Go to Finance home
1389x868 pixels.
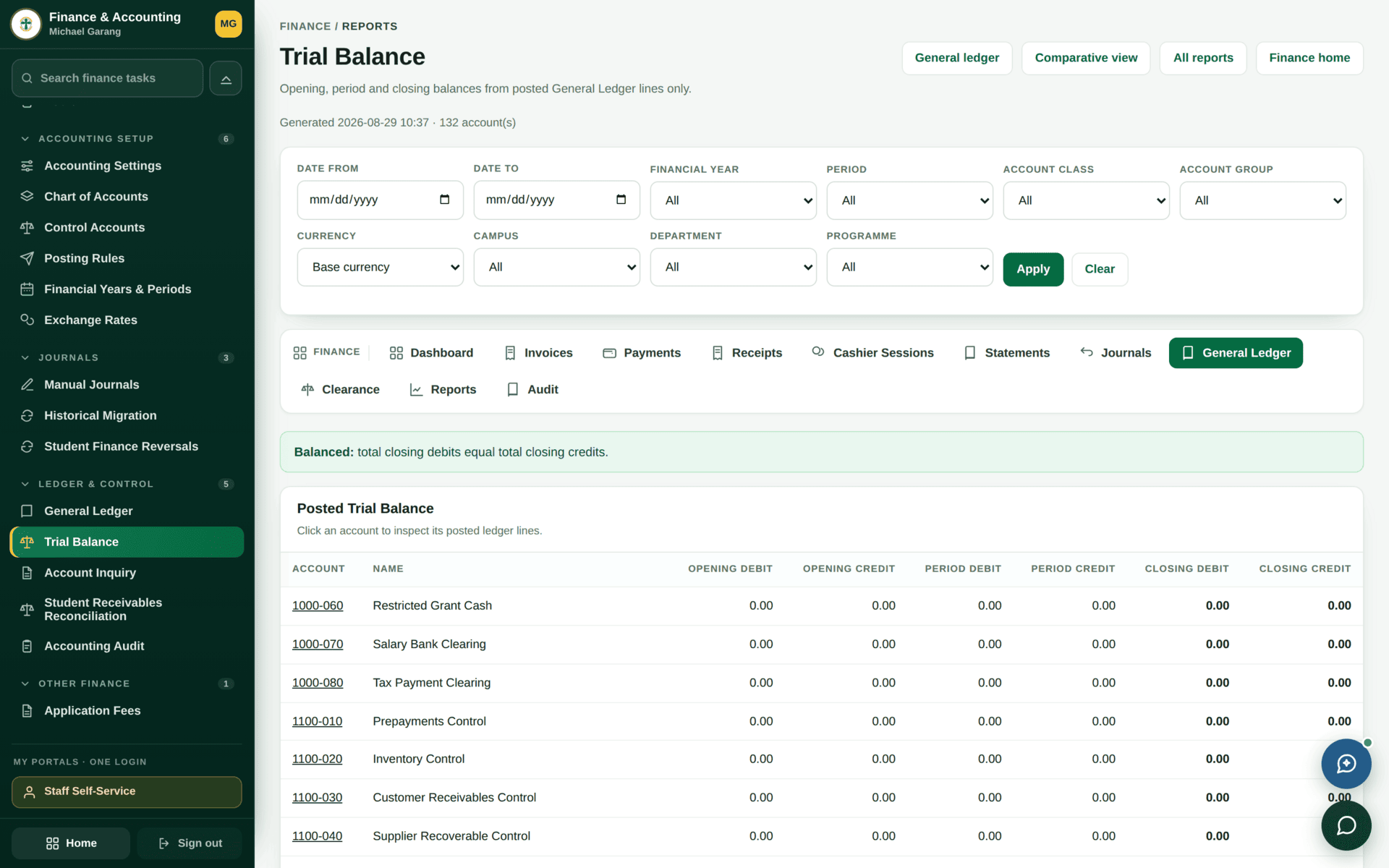click(x=1309, y=58)
